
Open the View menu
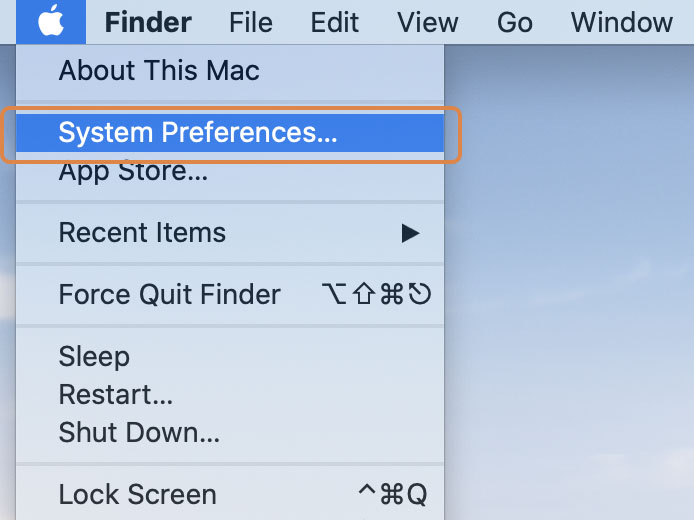point(428,22)
